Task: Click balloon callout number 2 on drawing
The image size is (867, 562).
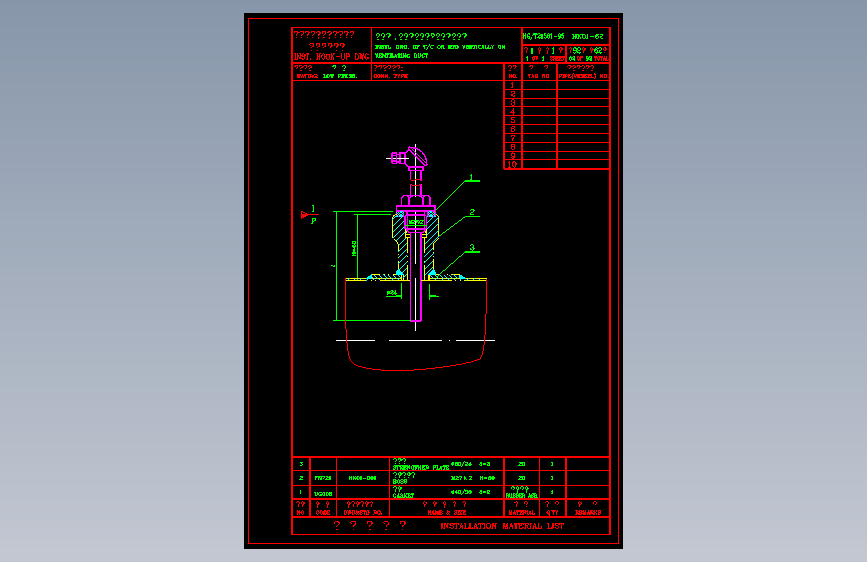Action: click(472, 212)
